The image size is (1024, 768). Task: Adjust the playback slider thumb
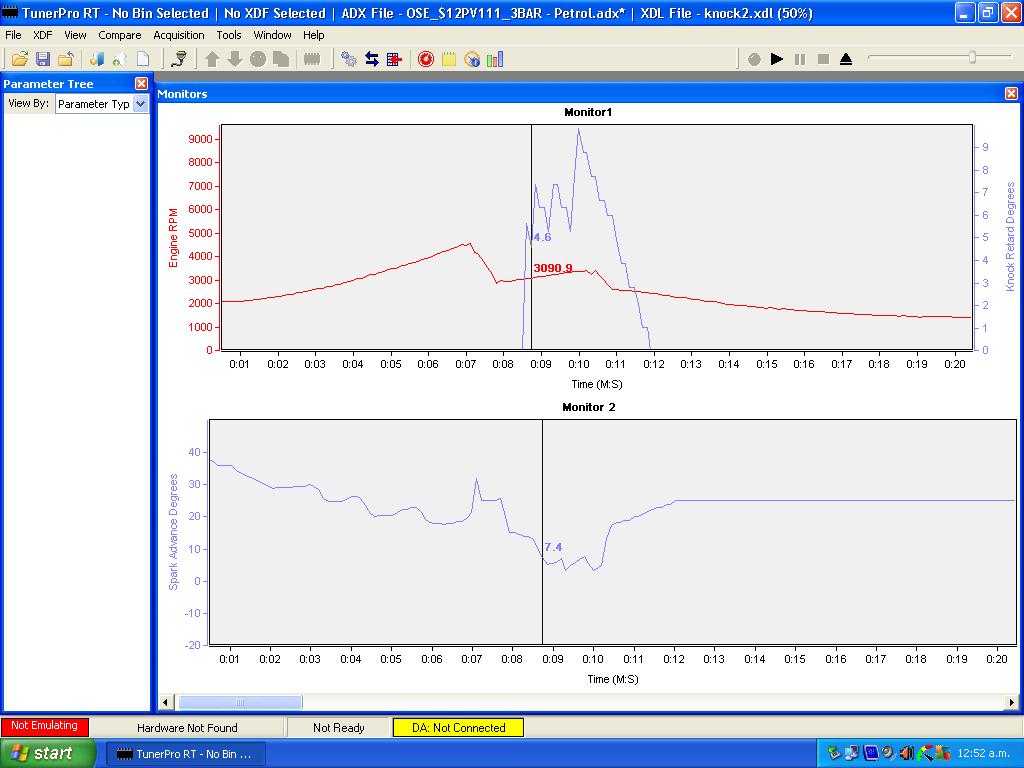click(x=972, y=57)
